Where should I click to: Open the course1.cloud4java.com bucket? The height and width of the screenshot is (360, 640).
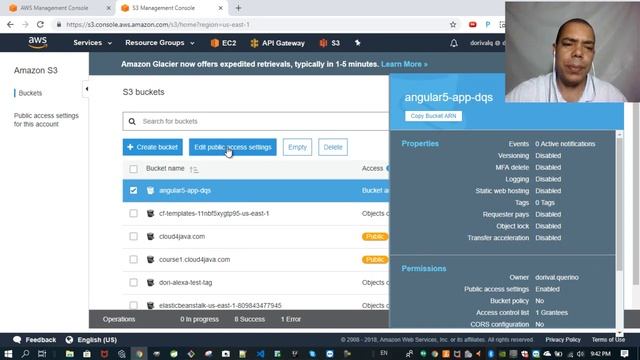[194, 260]
